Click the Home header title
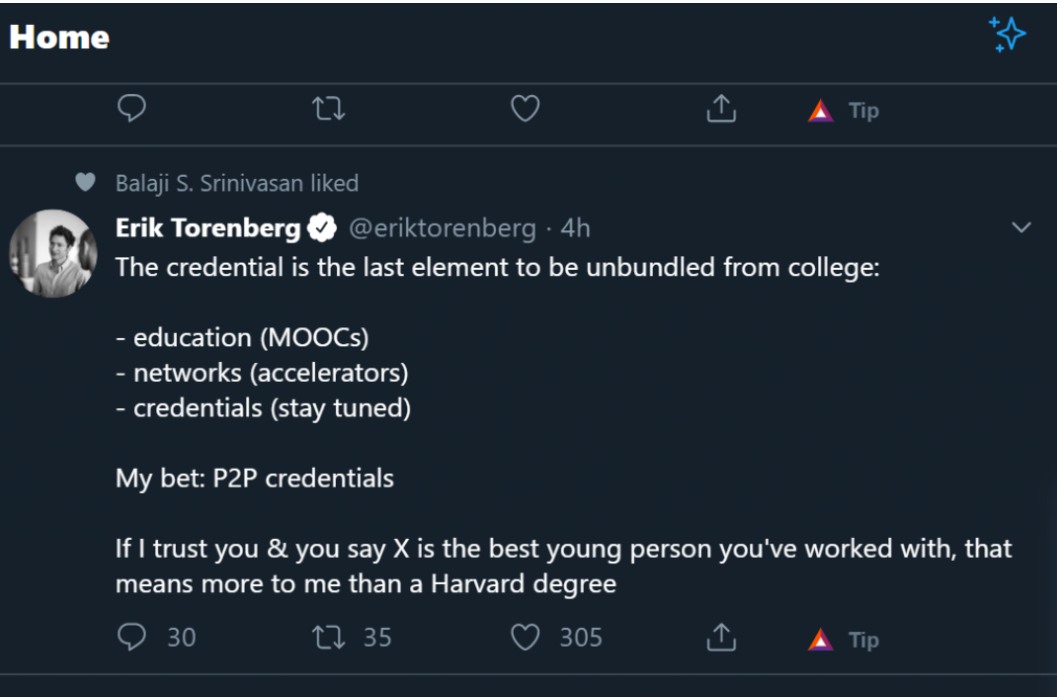Viewport: 1057px width, 700px height. click(59, 37)
